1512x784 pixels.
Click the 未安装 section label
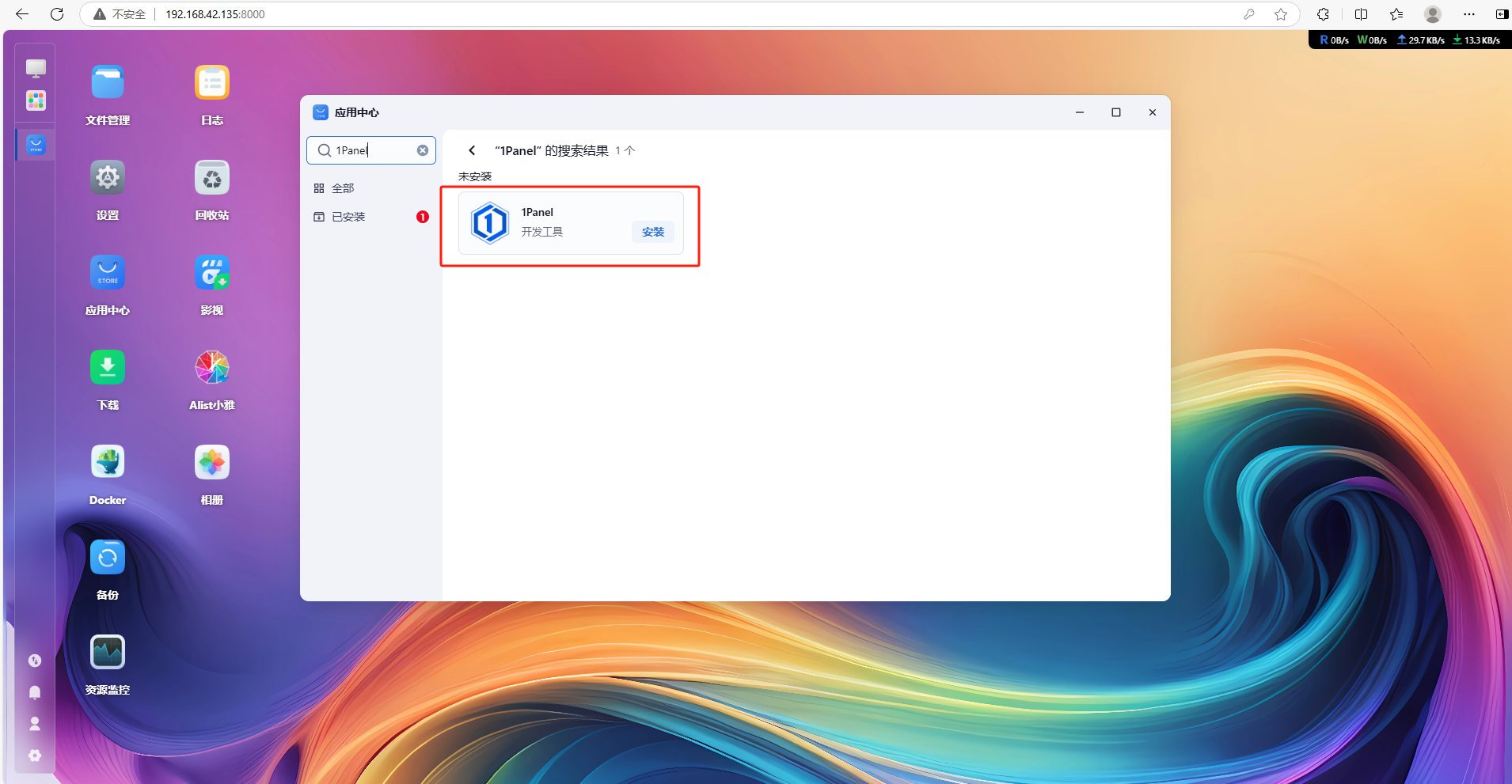point(475,176)
